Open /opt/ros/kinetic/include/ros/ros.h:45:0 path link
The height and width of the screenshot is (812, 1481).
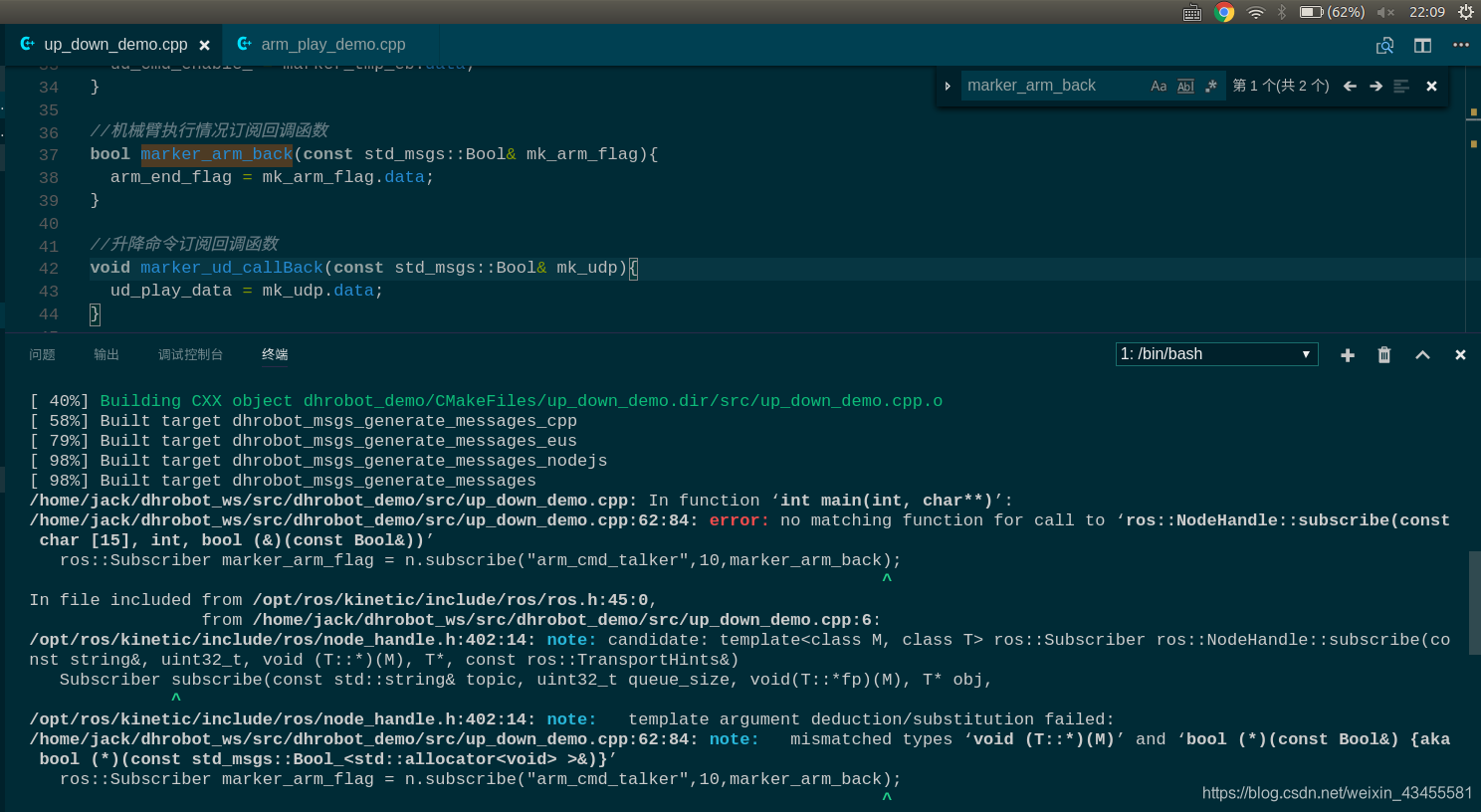[x=451, y=600]
